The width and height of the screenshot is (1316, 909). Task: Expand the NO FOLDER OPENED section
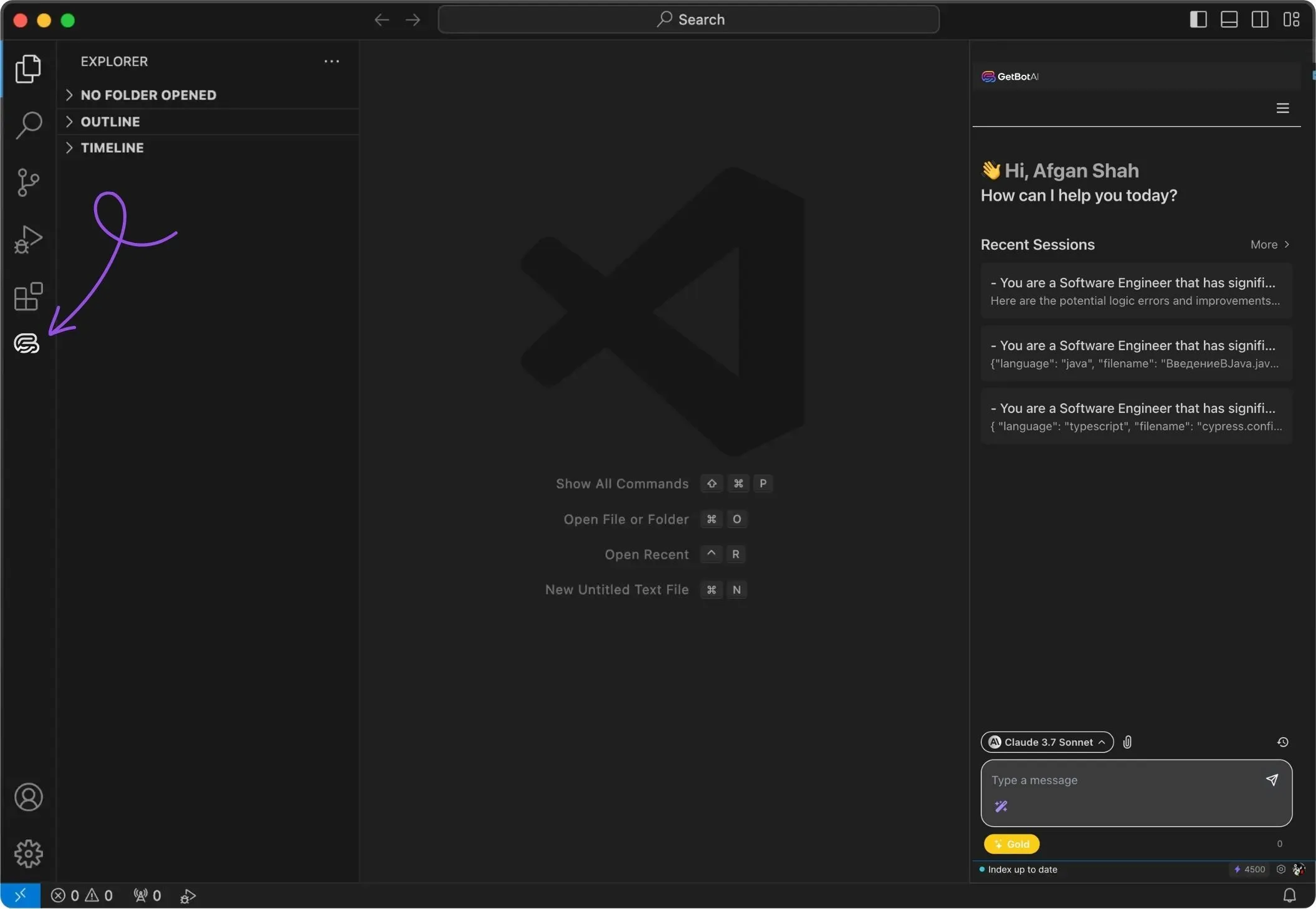tap(148, 95)
